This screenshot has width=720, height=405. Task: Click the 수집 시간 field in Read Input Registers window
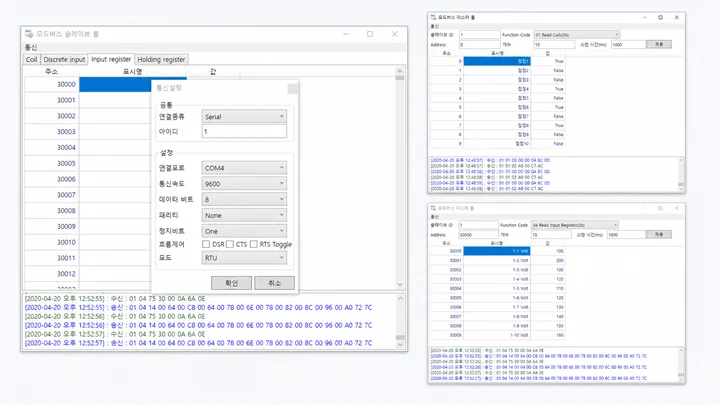(626, 235)
